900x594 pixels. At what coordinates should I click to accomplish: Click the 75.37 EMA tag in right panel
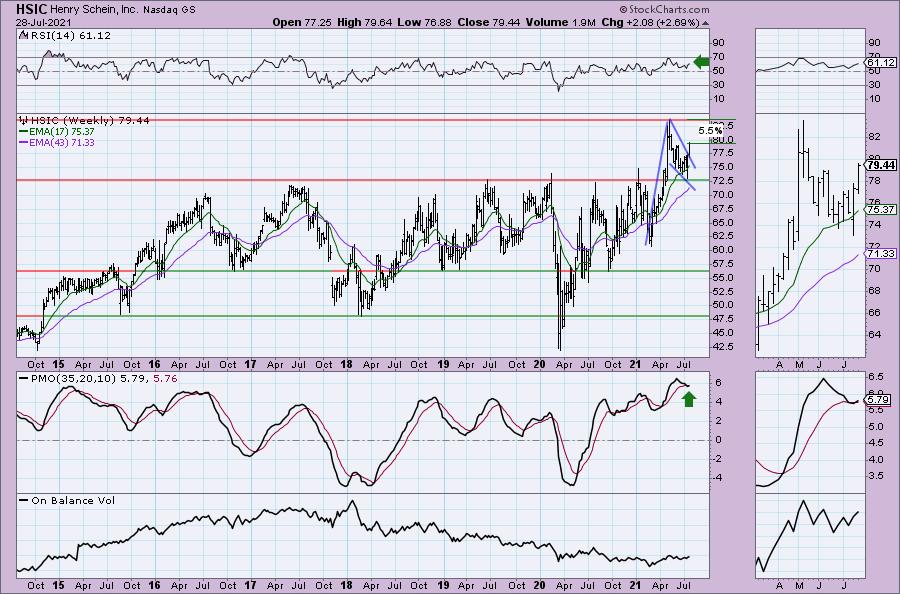(881, 209)
